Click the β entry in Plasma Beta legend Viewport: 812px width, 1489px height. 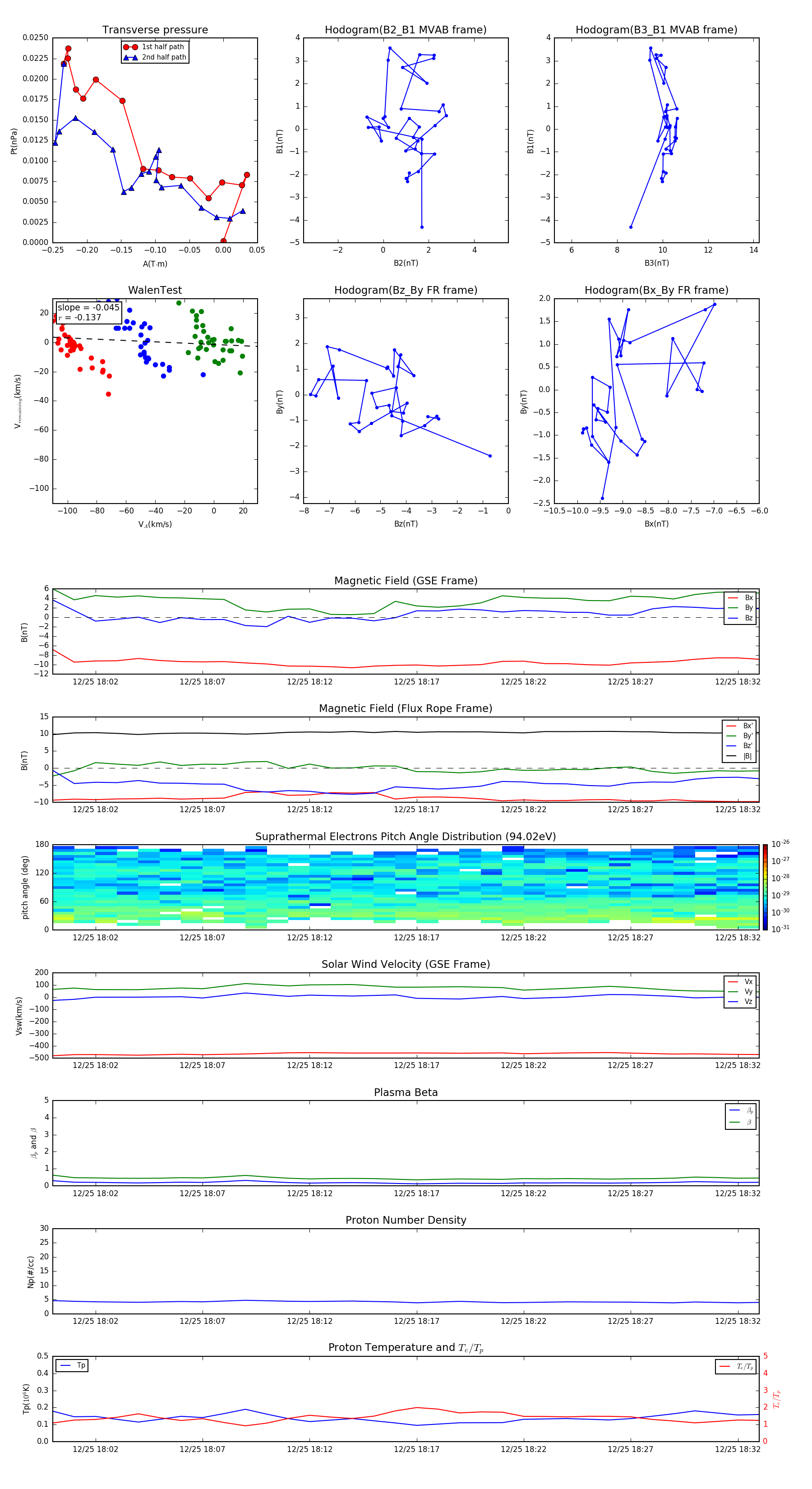coord(741,1122)
